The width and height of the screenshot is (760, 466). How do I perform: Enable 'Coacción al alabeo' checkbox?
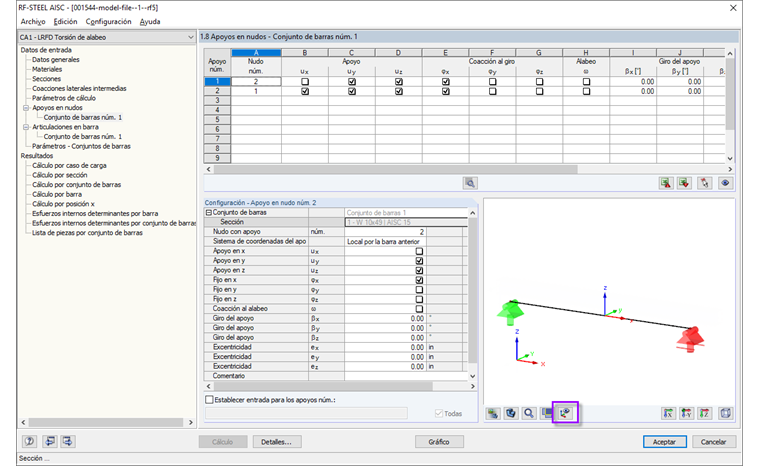(x=419, y=309)
